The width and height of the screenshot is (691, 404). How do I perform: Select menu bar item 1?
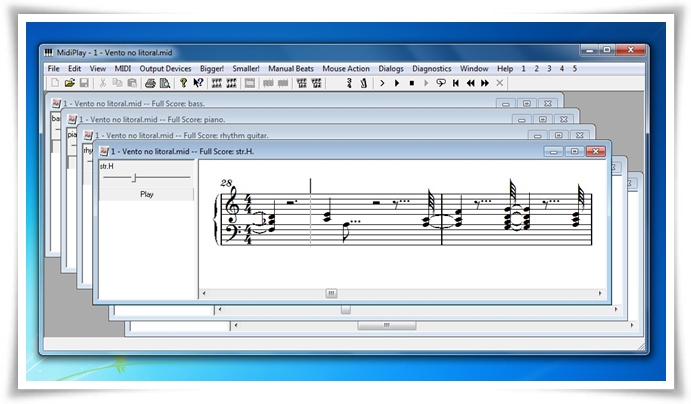524,69
